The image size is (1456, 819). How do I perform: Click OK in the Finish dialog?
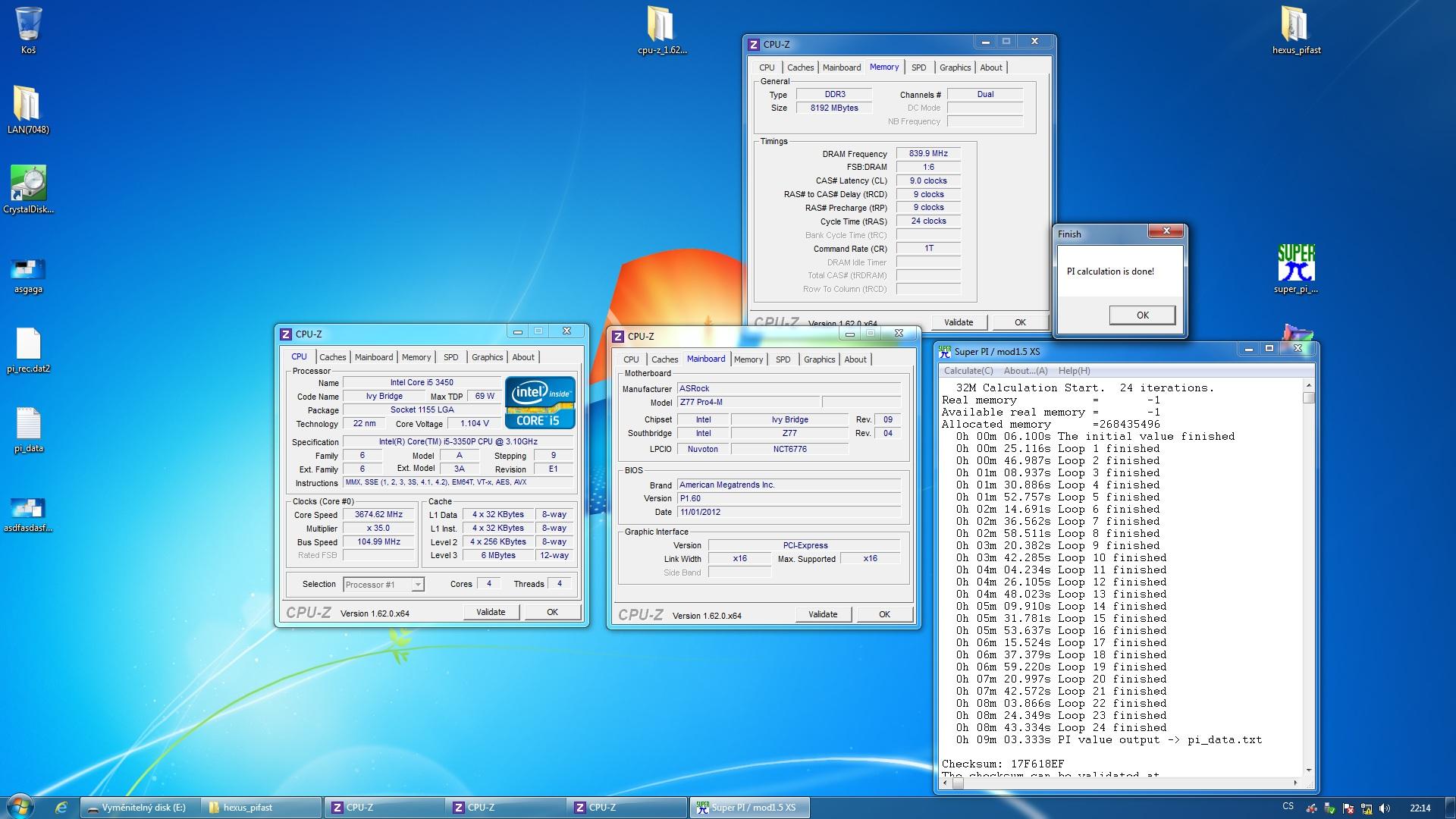coord(1142,315)
